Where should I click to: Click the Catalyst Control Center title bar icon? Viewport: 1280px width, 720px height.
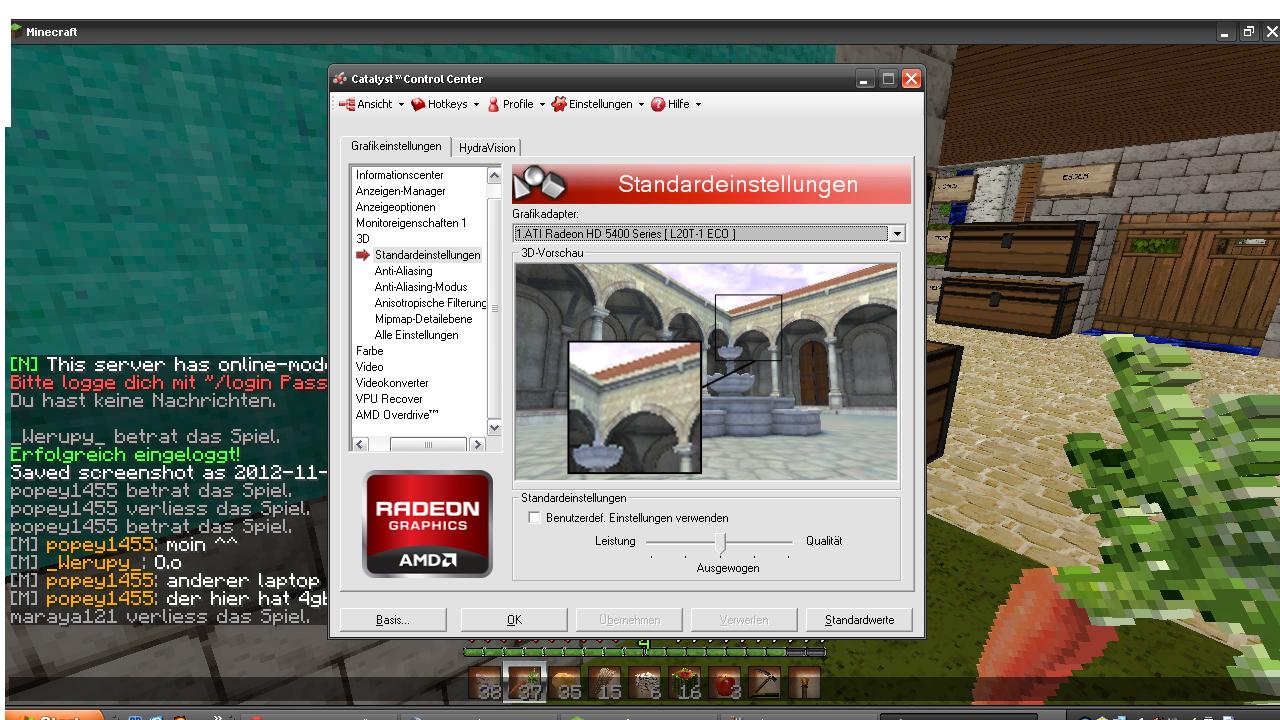[340, 79]
